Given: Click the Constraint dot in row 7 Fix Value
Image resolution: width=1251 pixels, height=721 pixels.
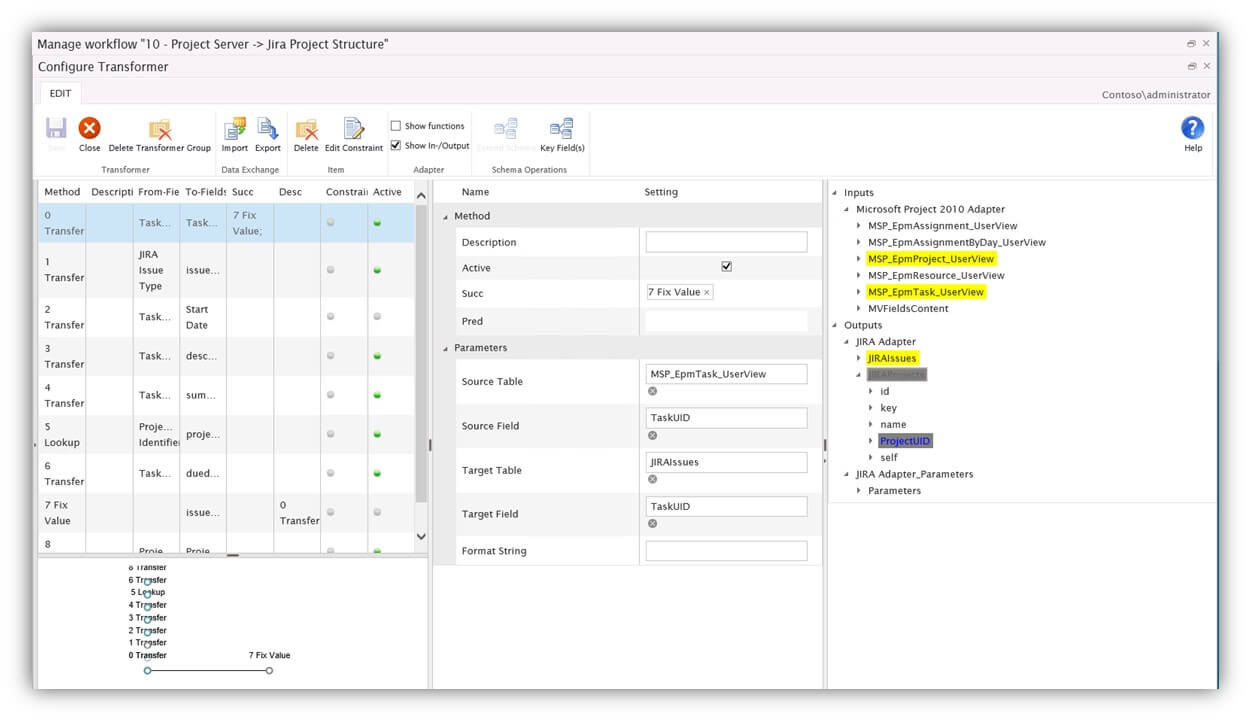Looking at the screenshot, I should pyautogui.click(x=331, y=512).
